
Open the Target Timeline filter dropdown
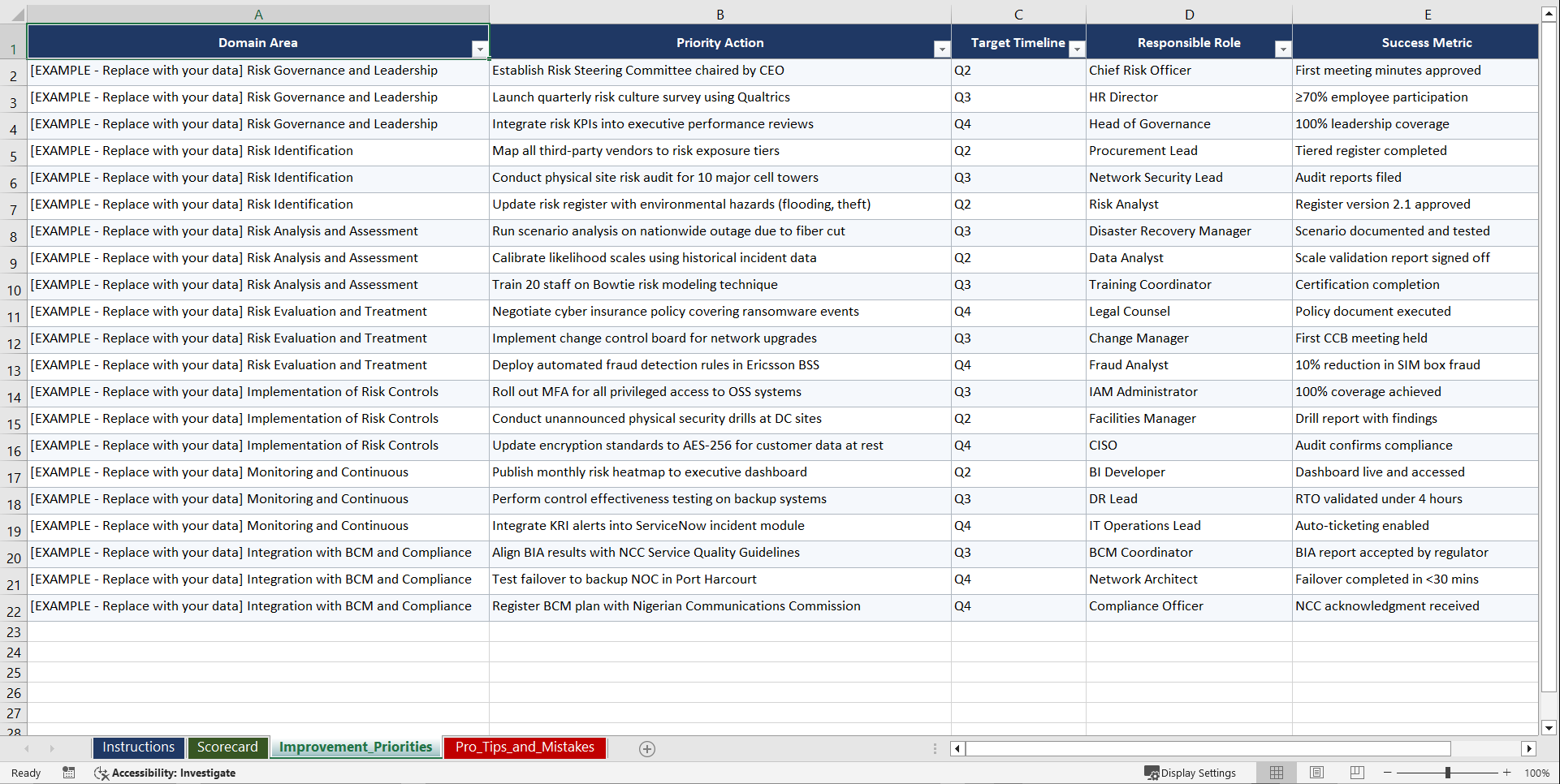point(1077,49)
